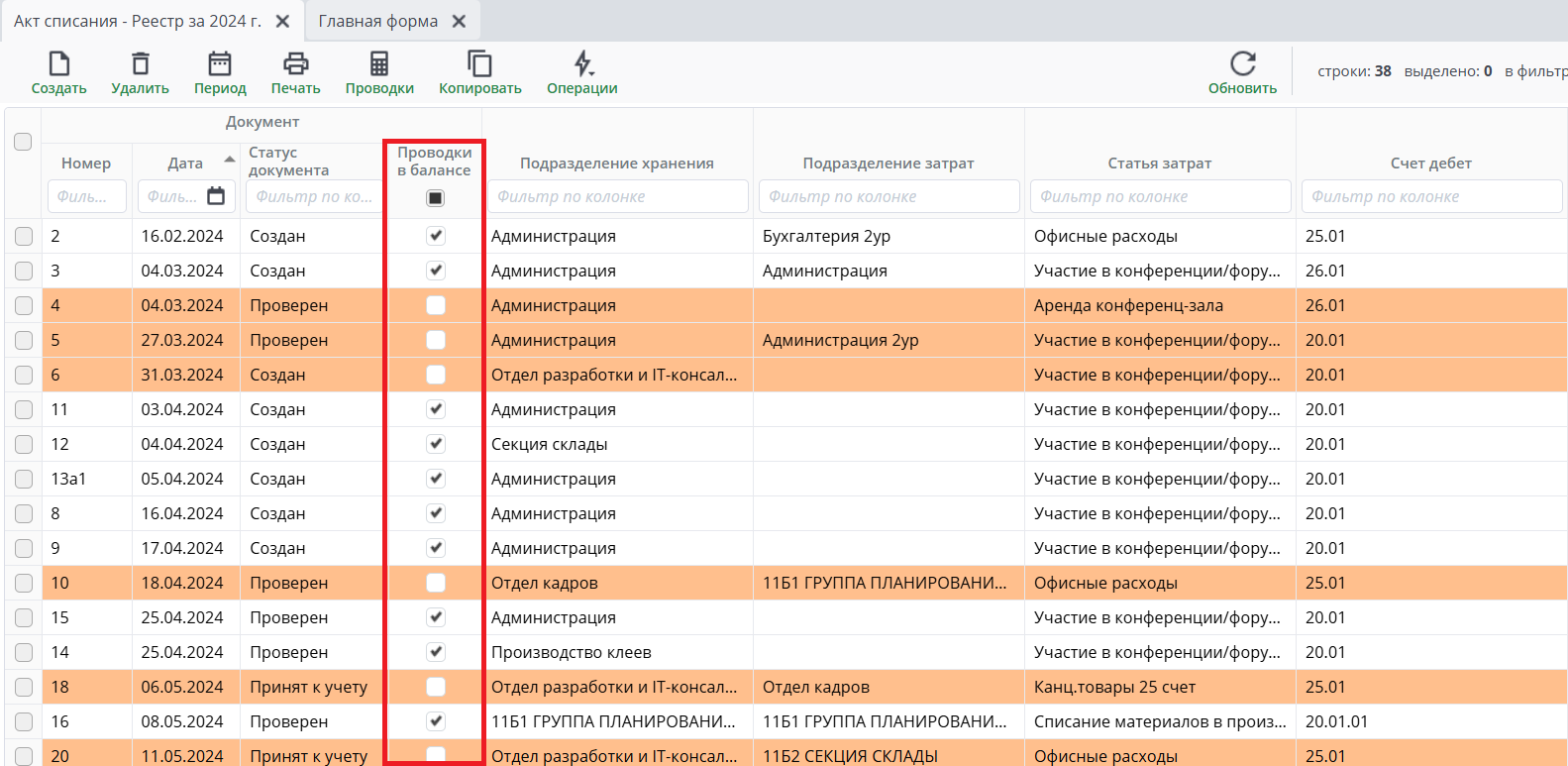Click filter field under Счет дебет

click(x=1430, y=196)
